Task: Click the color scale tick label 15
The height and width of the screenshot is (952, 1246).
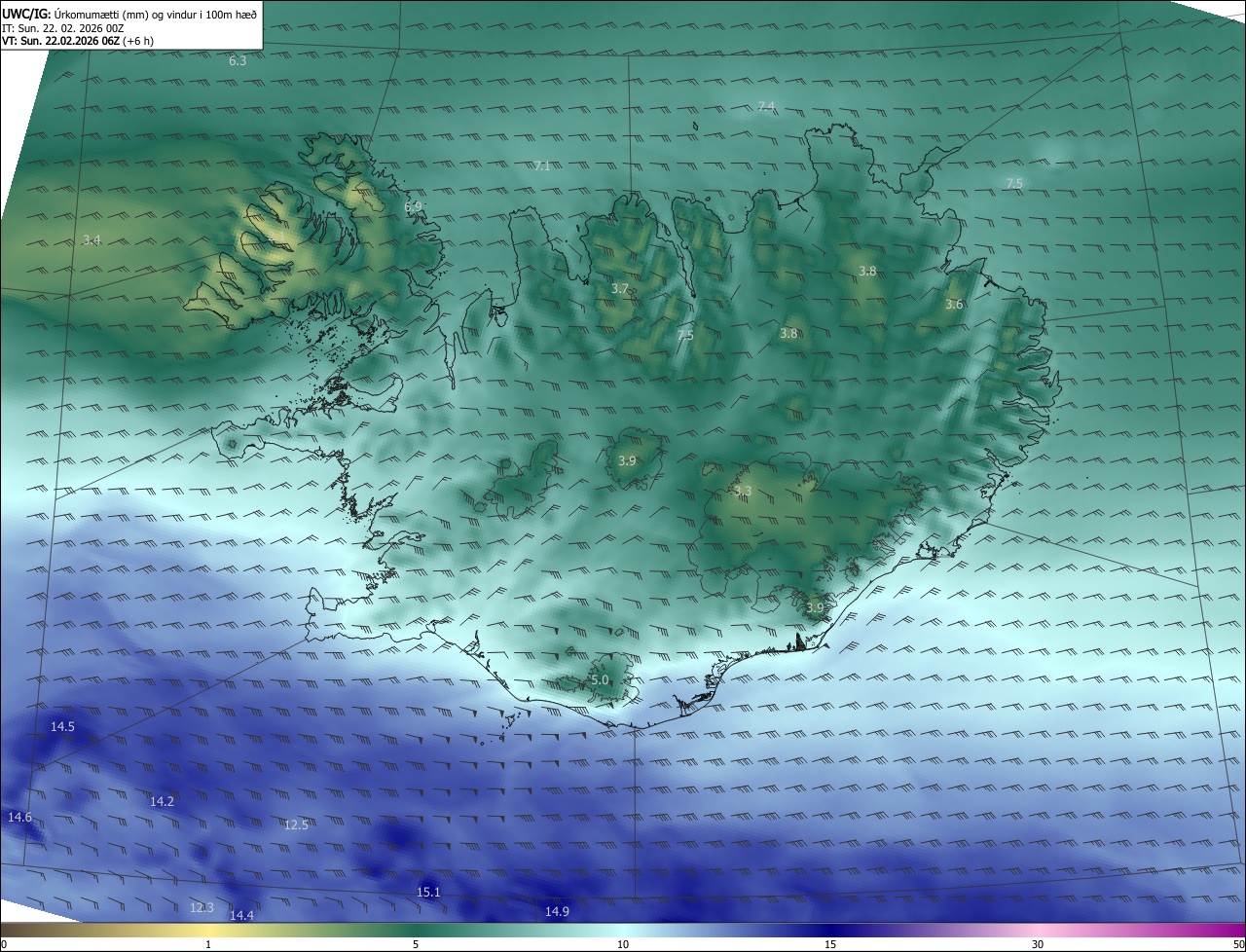Action: point(830,945)
